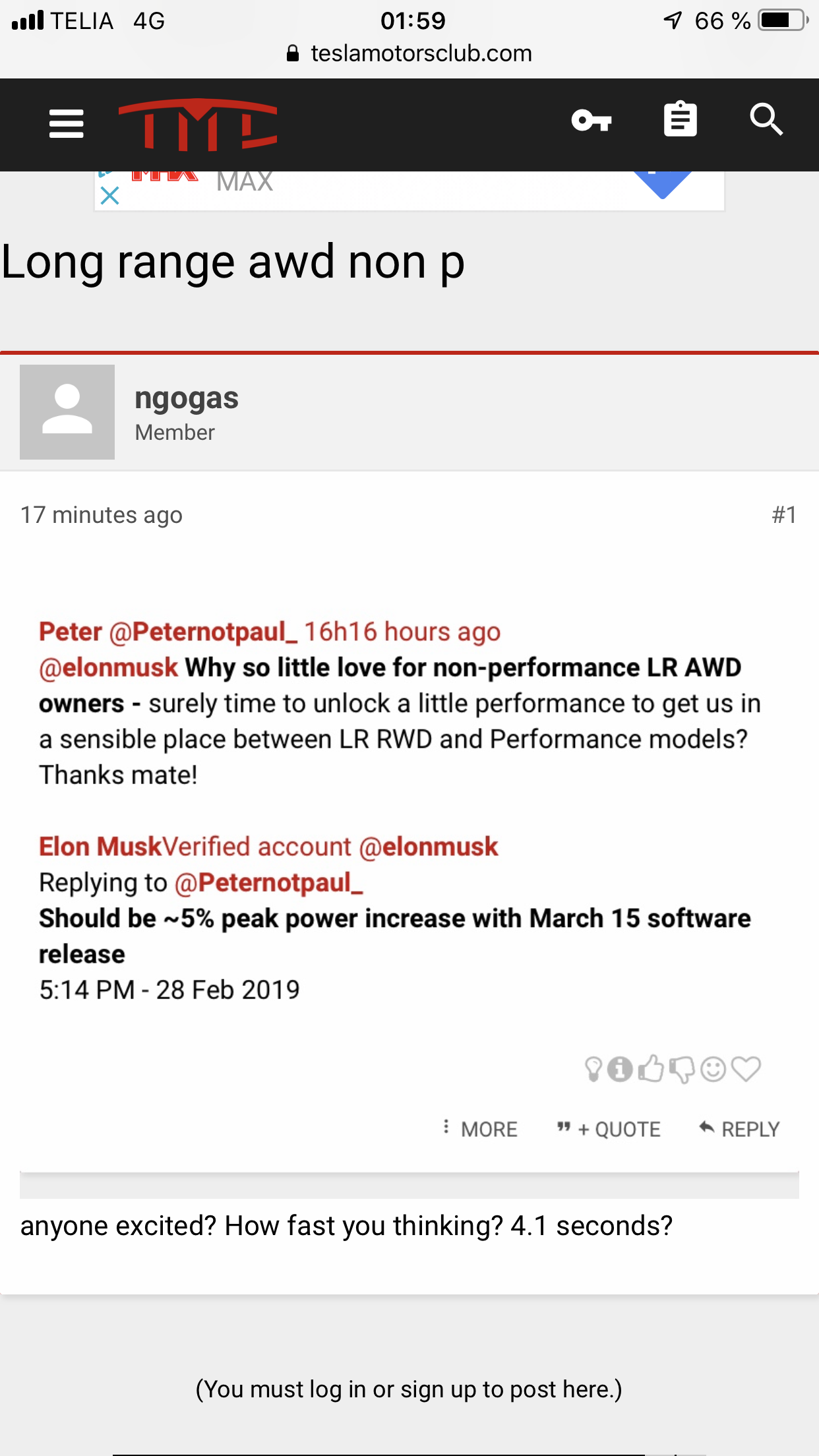The height and width of the screenshot is (1456, 819).
Task: Expand the MORE options menu
Action: [x=480, y=1129]
